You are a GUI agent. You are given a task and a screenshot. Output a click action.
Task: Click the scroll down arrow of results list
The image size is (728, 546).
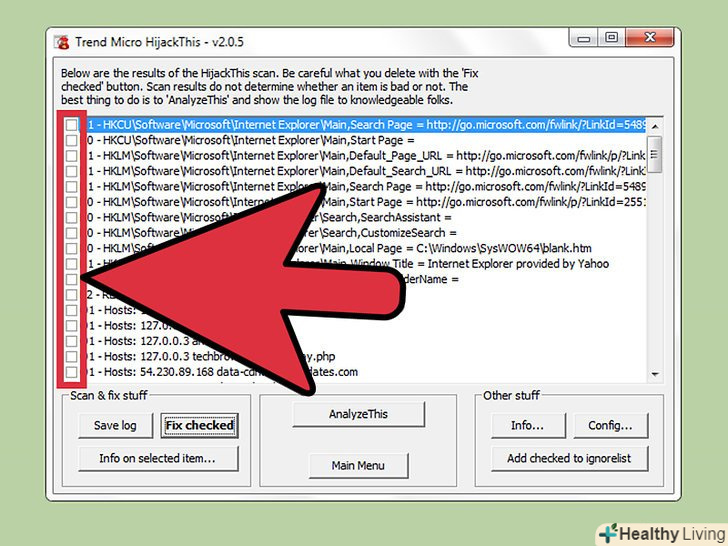(x=655, y=374)
